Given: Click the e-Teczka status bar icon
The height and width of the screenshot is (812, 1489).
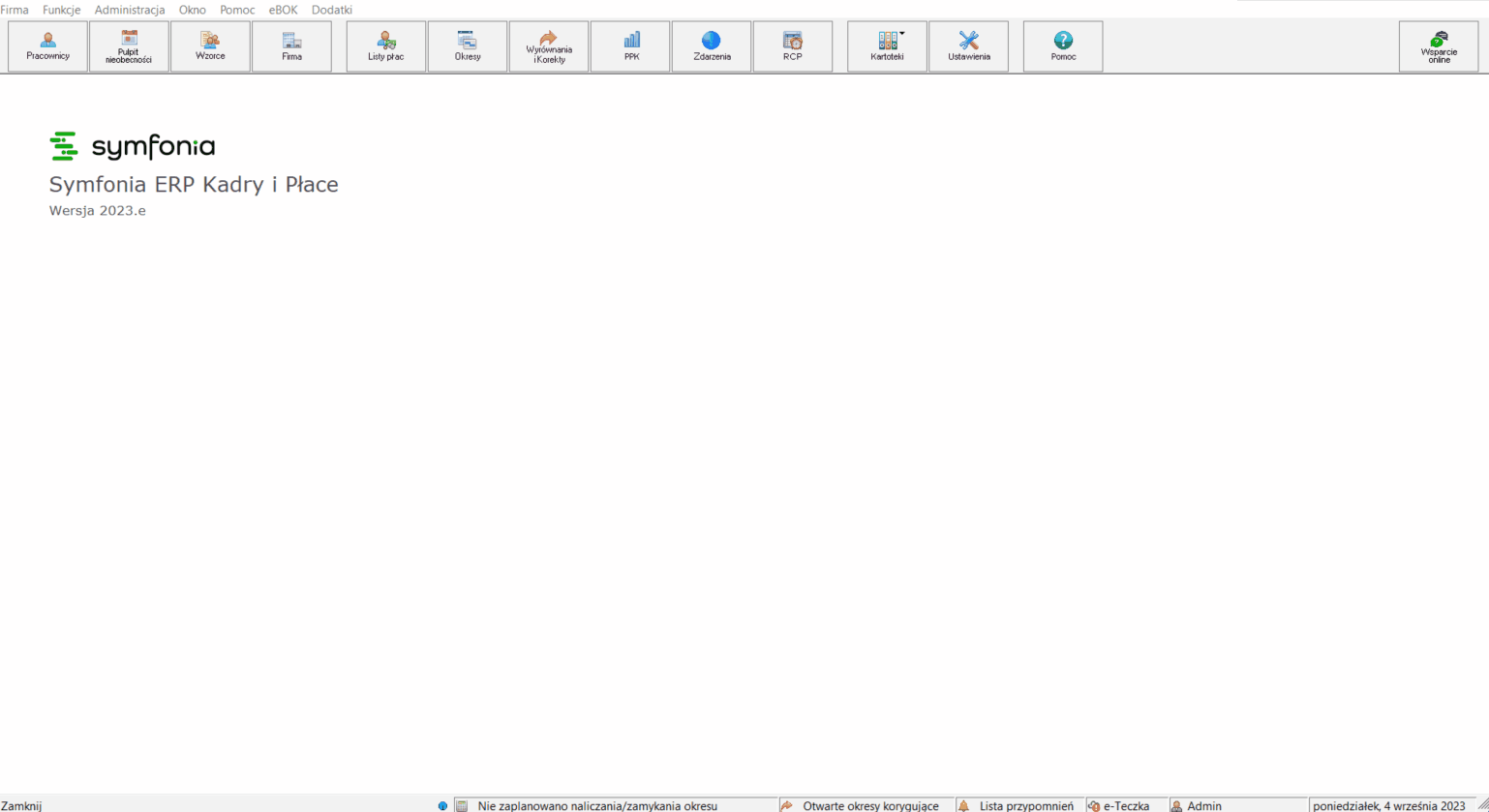Looking at the screenshot, I should 1094,805.
